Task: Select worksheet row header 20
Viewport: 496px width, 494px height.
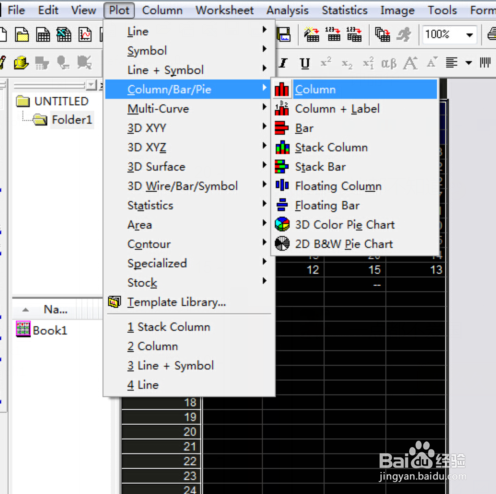Action: point(161,432)
